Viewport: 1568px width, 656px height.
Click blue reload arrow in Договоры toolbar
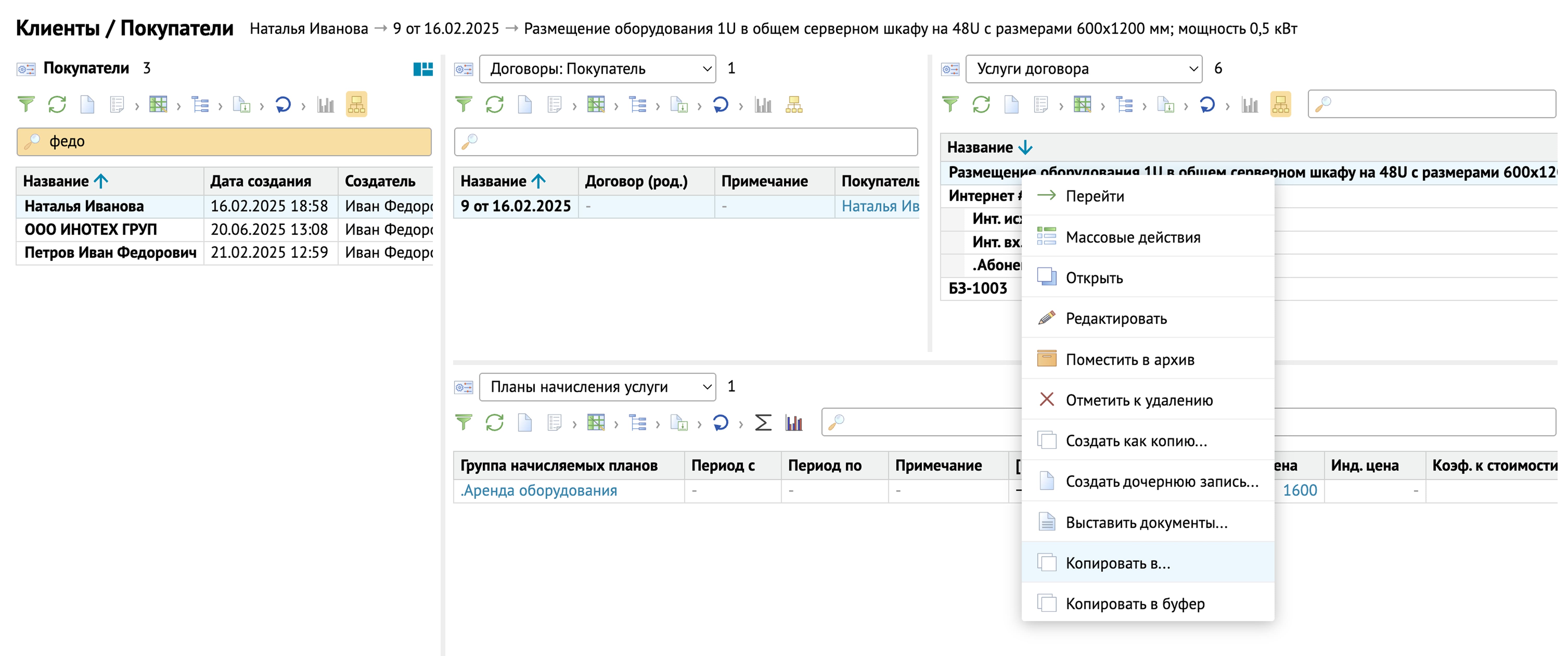[x=721, y=105]
